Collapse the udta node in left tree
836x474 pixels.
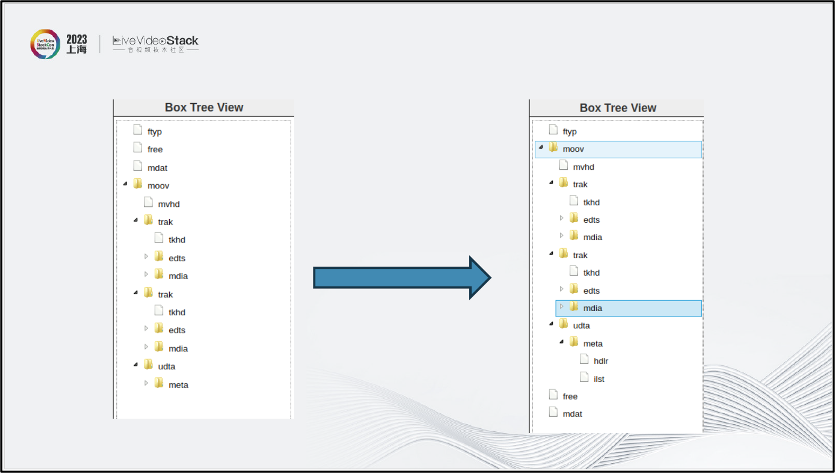136,365
